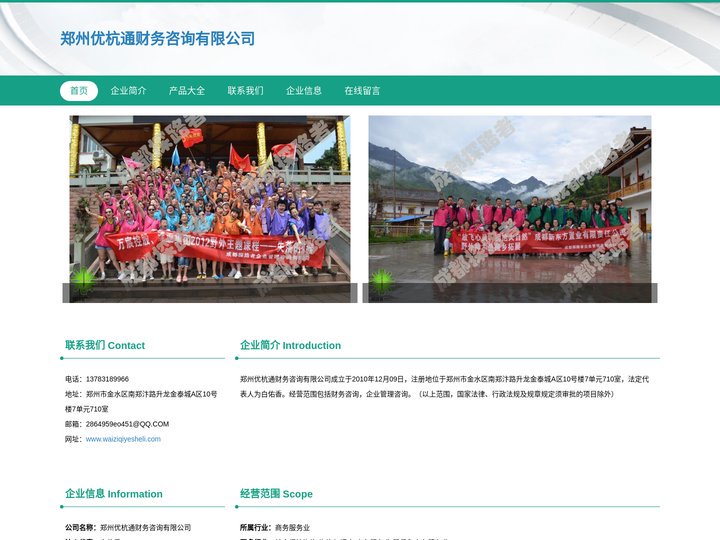The image size is (720, 540).
Task: Select phone number 13783189966 text
Action: [107, 379]
